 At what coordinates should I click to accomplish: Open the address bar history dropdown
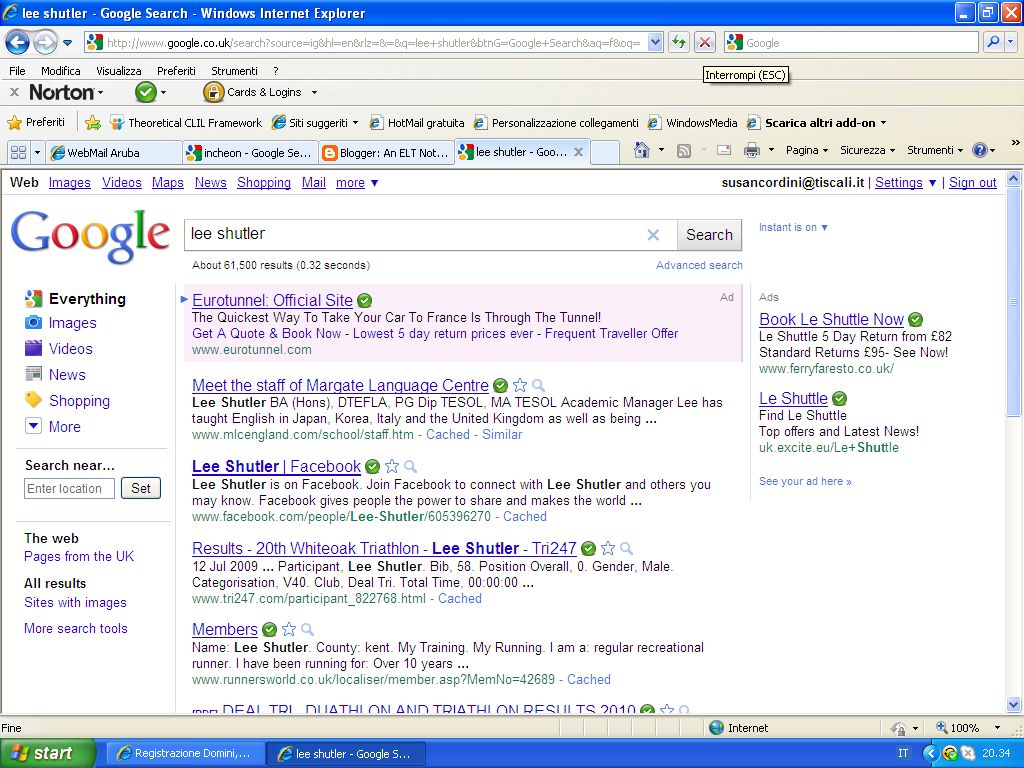[656, 42]
